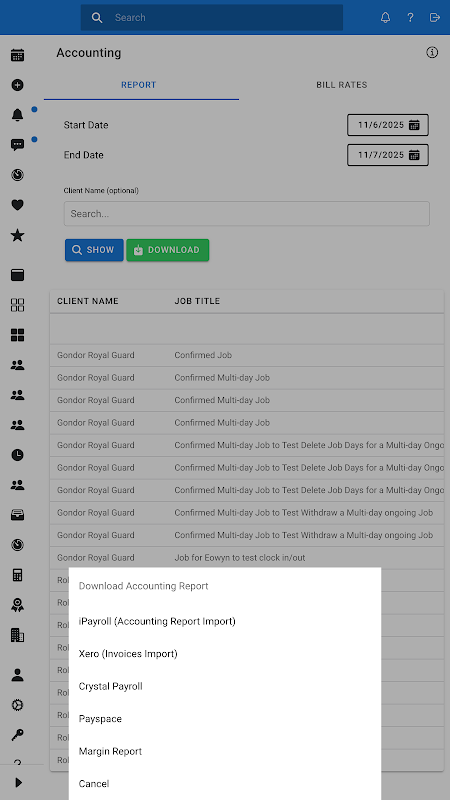Click the CLIENT NAME column header
Viewport: 450px width, 800px height.
click(x=88, y=301)
